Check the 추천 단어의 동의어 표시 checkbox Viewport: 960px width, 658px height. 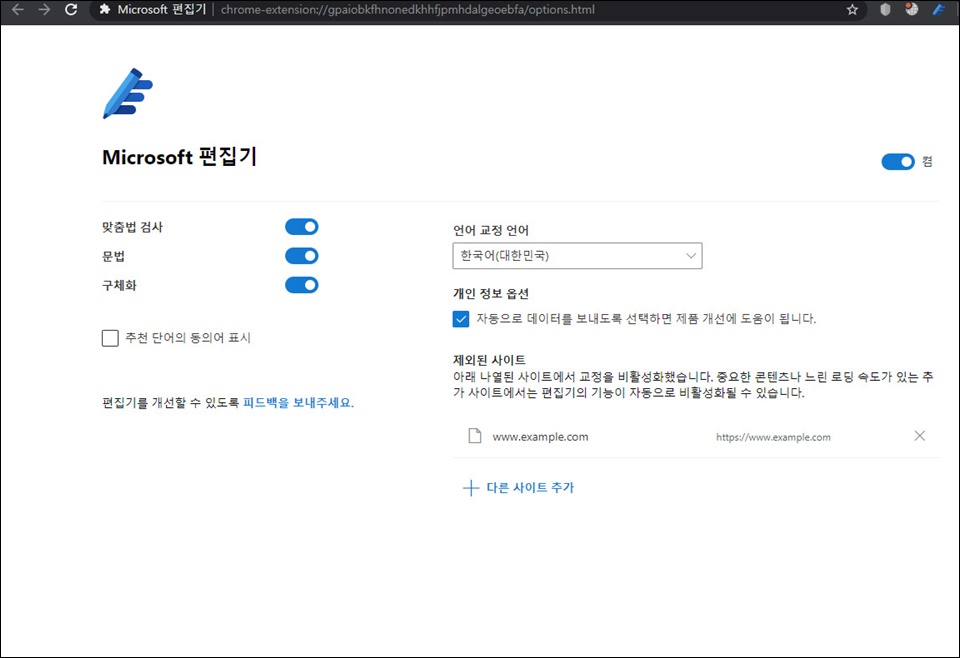pos(110,338)
